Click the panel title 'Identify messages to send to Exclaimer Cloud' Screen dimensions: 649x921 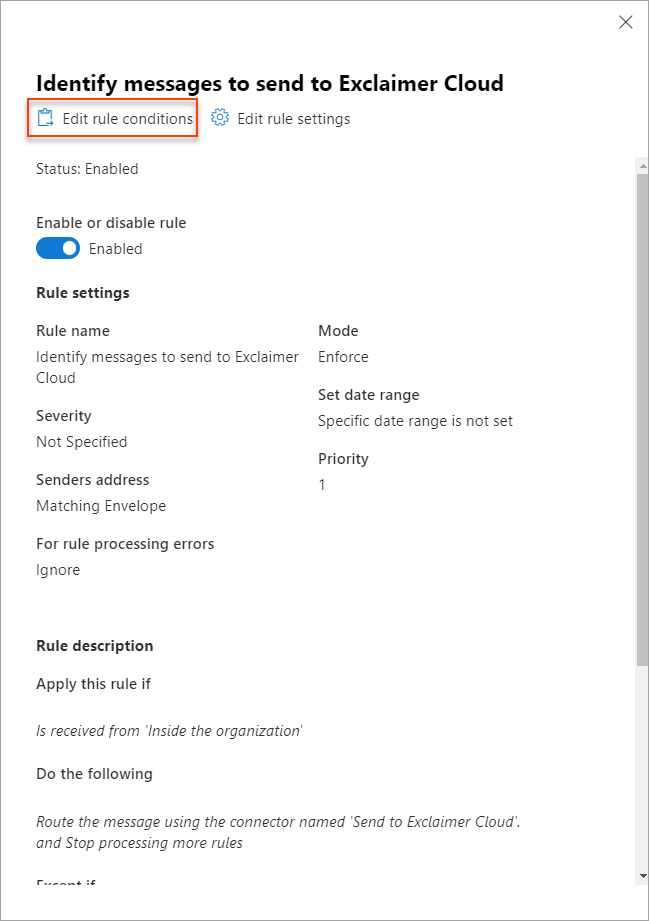(x=270, y=83)
